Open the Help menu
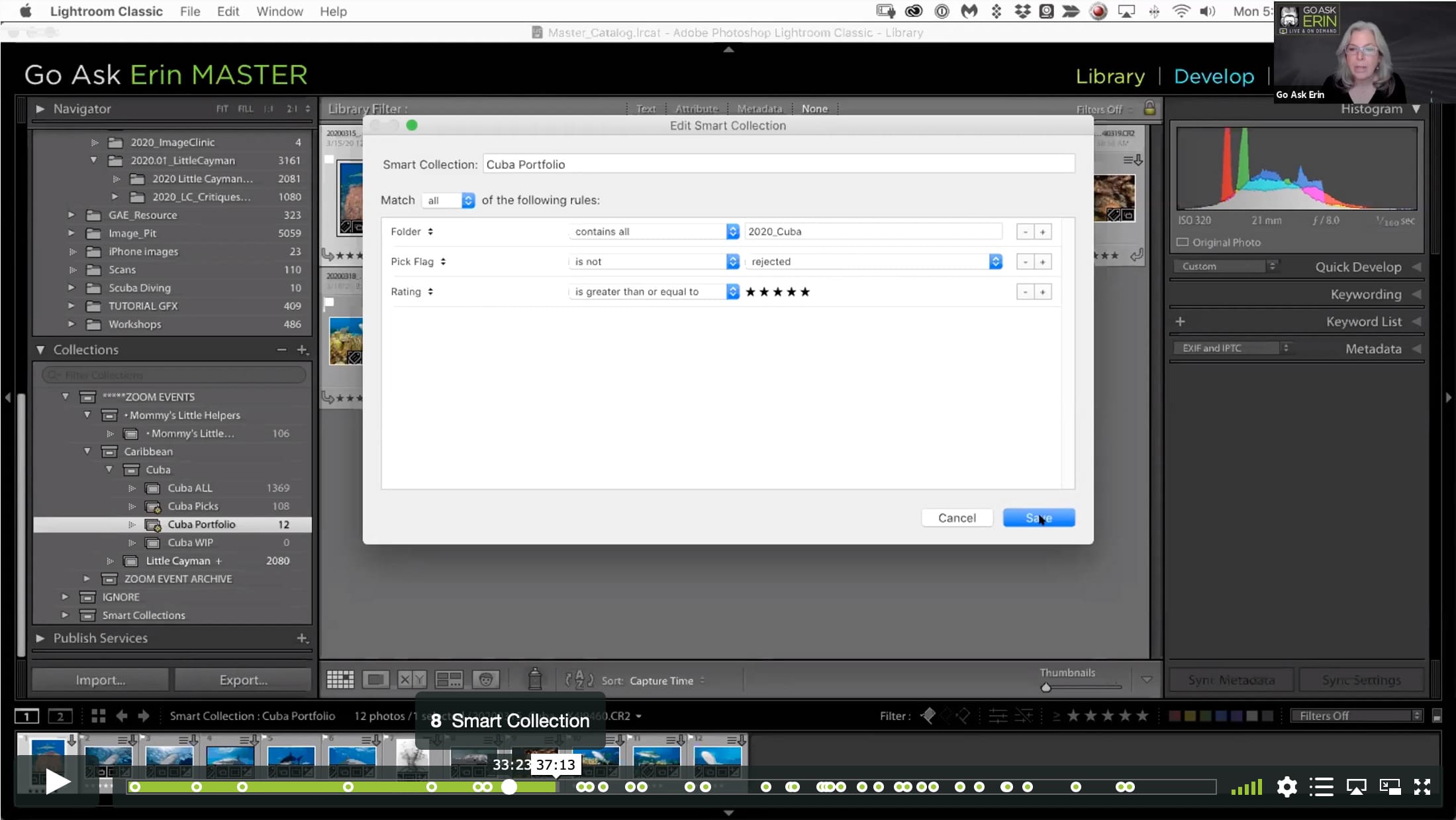 pyautogui.click(x=333, y=11)
